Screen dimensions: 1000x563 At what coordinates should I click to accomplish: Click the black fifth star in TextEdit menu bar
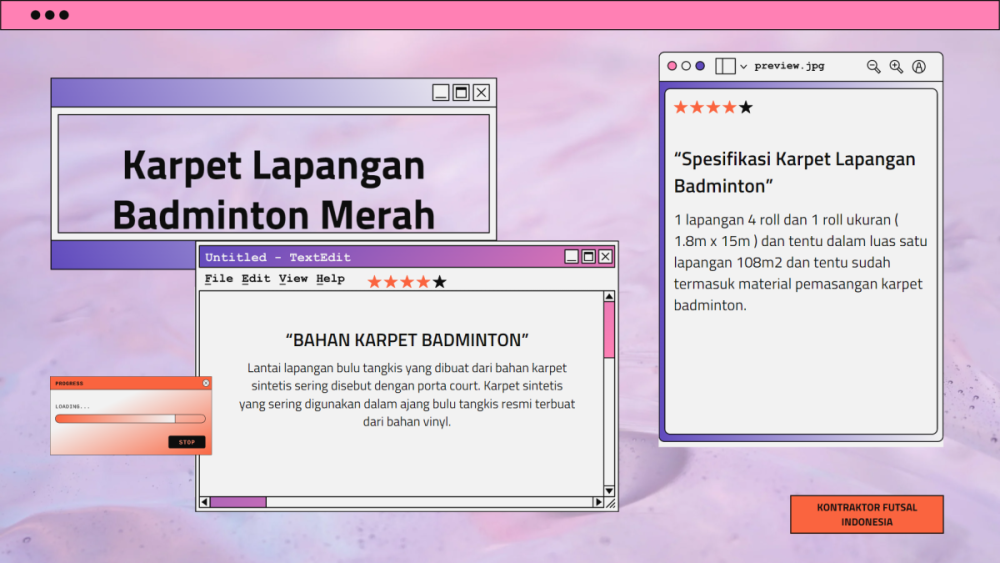tap(439, 282)
